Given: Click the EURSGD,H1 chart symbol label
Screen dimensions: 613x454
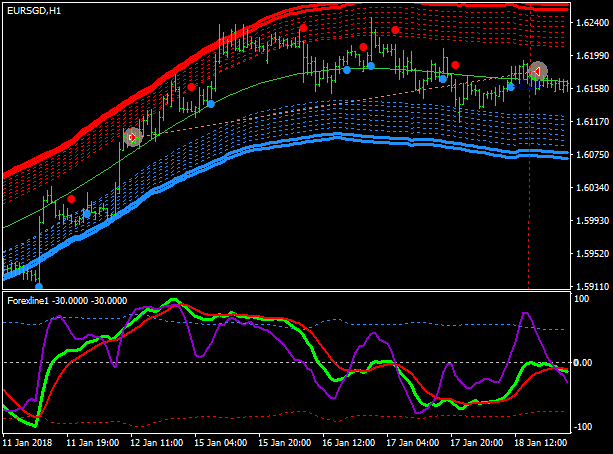Looking at the screenshot, I should 34,11.
